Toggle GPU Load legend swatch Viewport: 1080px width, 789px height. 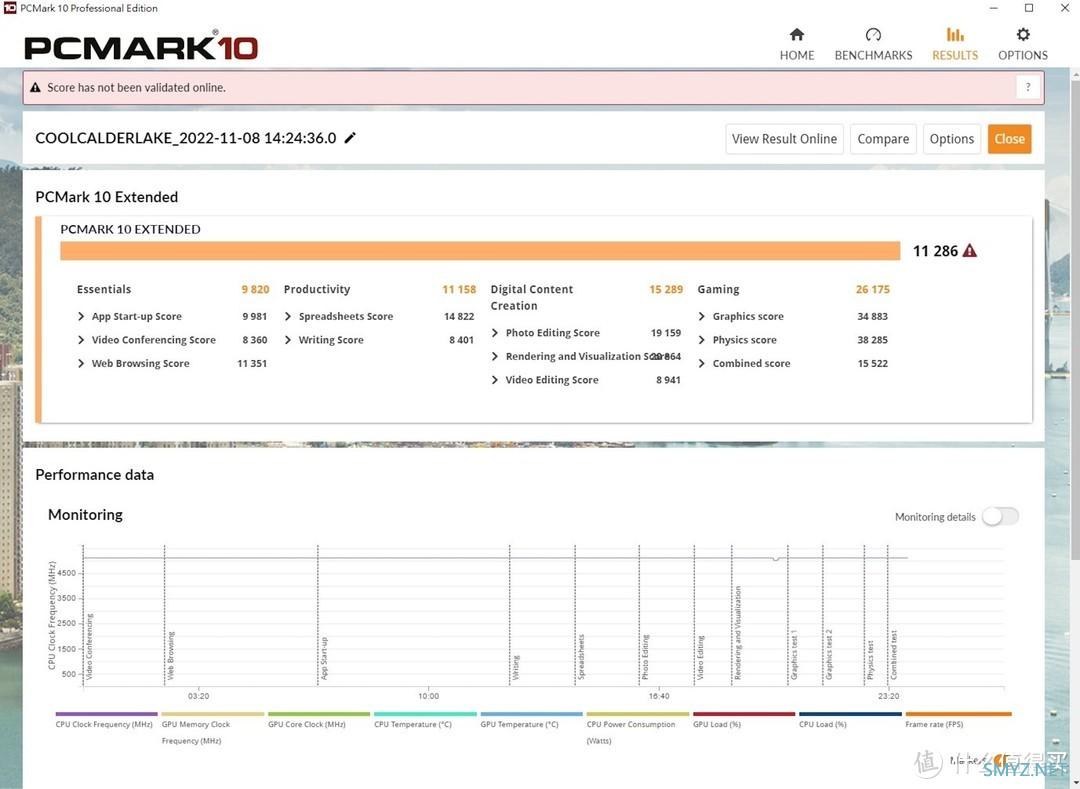[x=744, y=714]
